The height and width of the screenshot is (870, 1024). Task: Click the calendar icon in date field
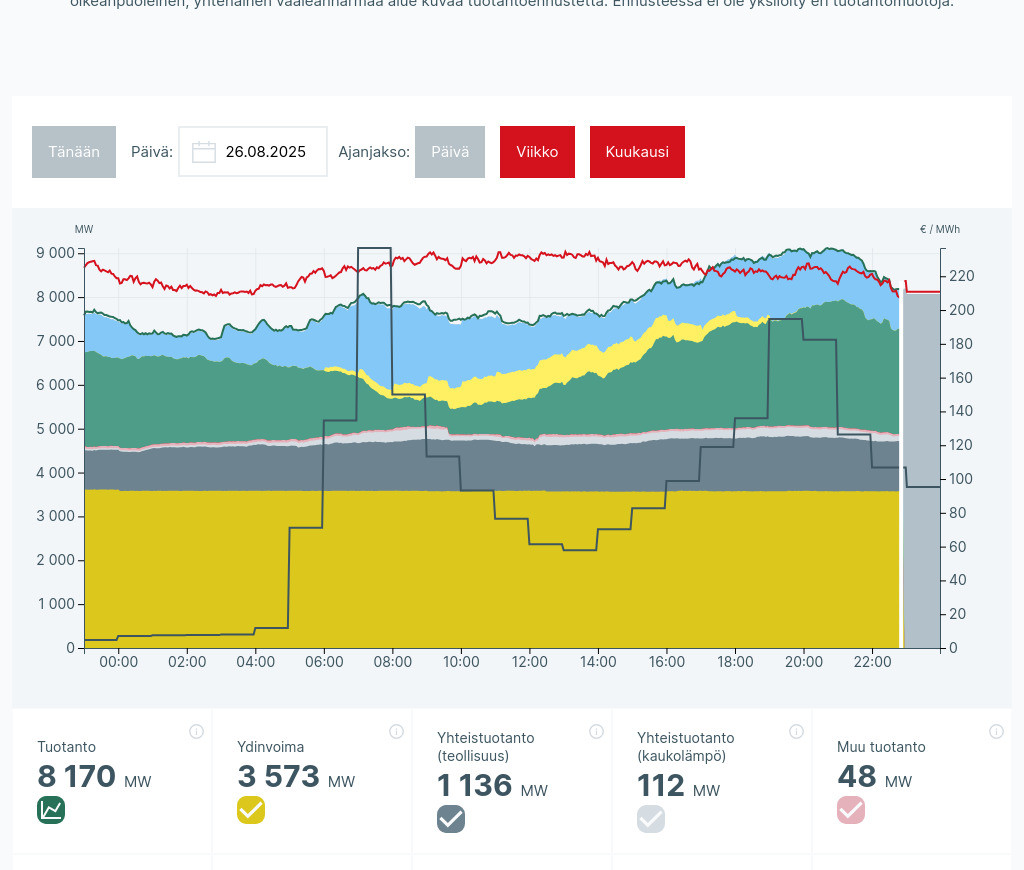tap(204, 152)
